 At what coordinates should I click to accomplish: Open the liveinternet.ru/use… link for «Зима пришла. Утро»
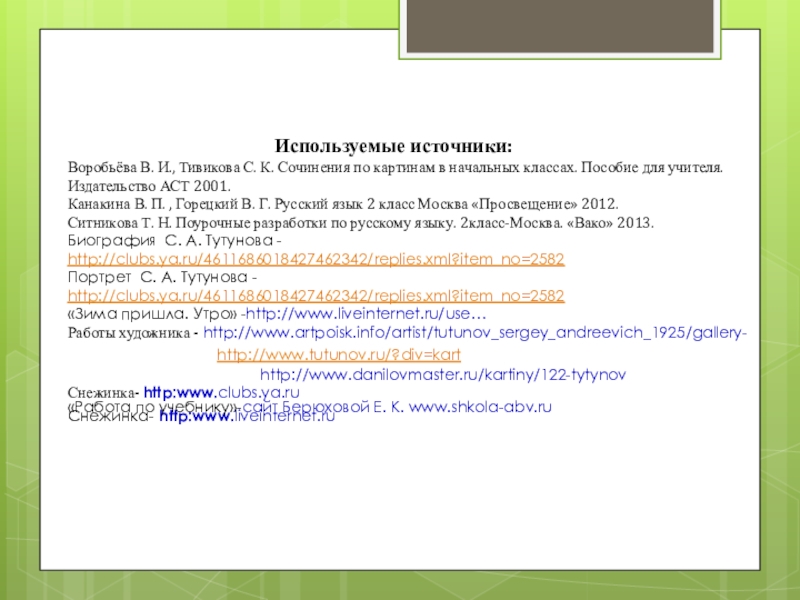click(x=366, y=313)
